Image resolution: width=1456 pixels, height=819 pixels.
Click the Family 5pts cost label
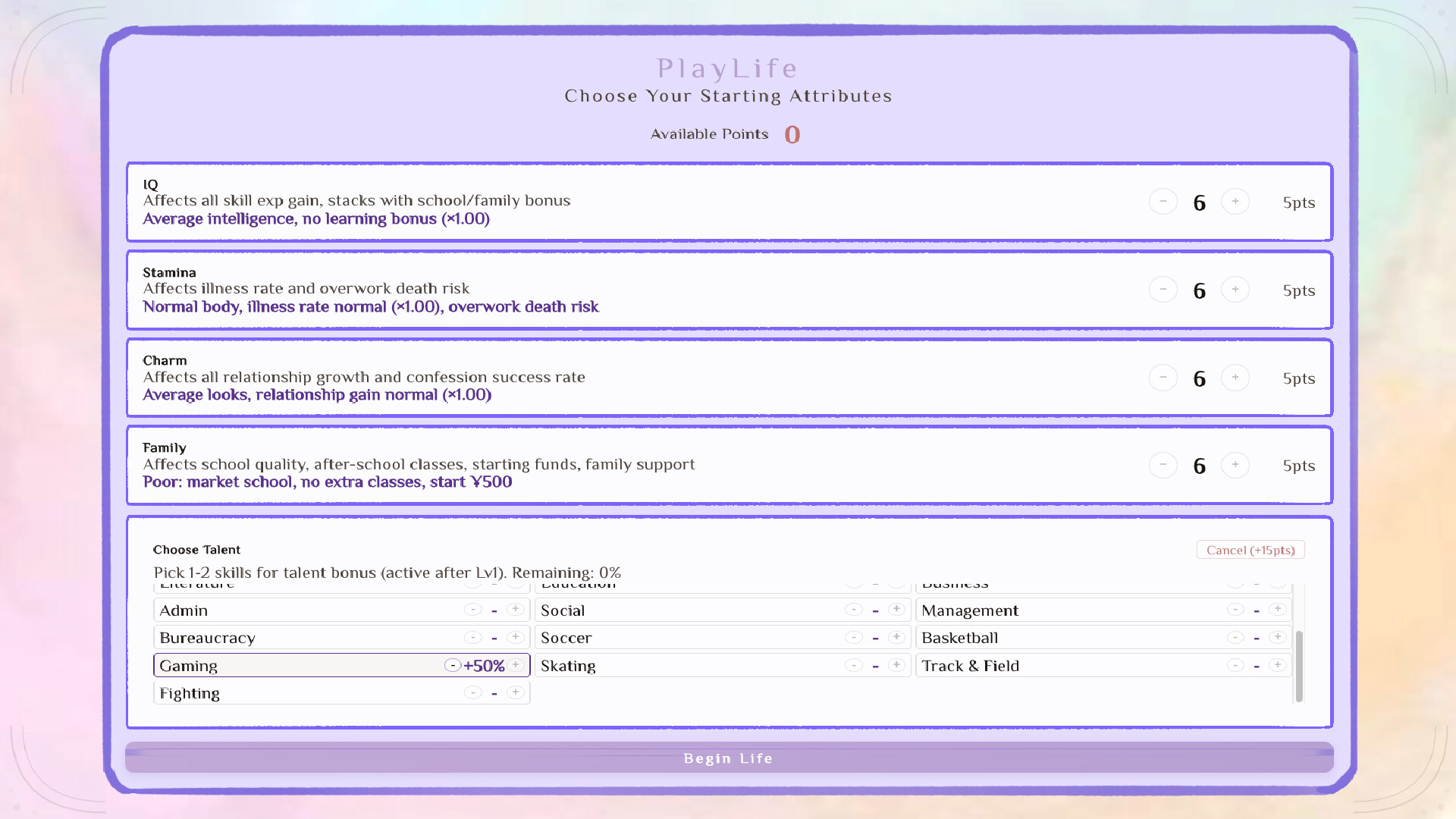pos(1298,466)
